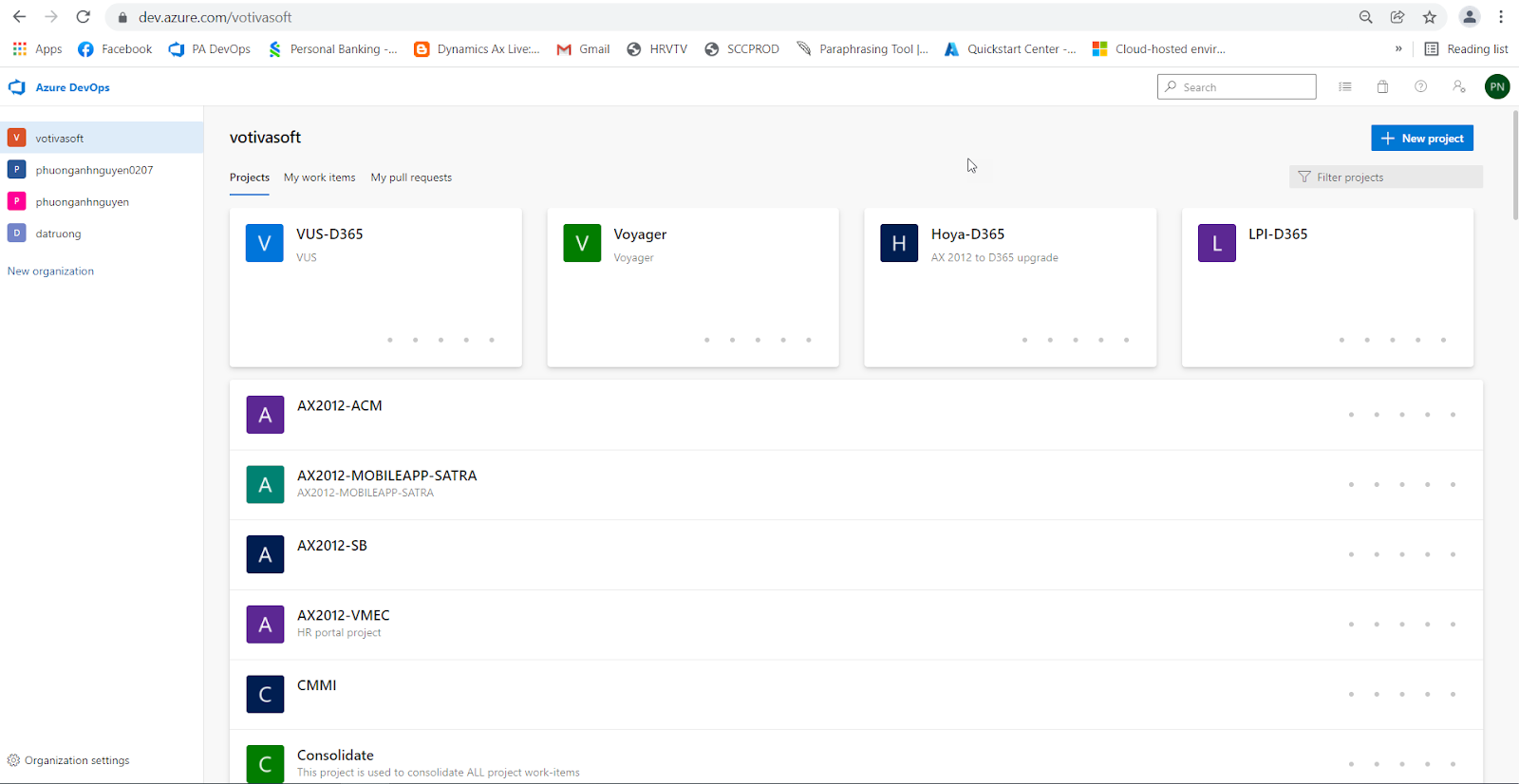Open Organization settings

tap(68, 760)
